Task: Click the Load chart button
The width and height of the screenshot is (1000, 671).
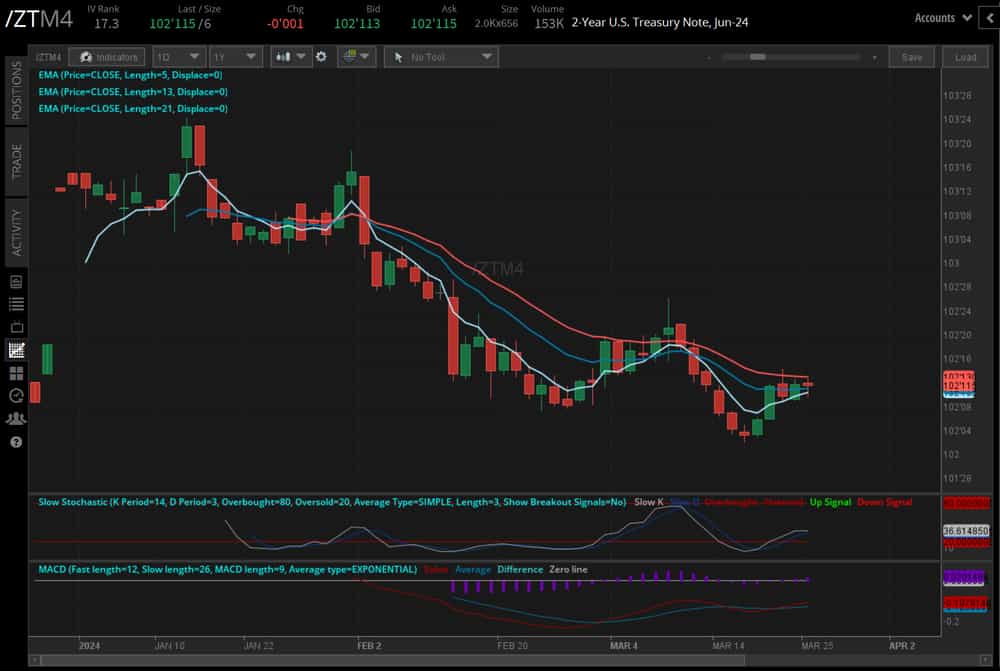Action: coord(965,57)
